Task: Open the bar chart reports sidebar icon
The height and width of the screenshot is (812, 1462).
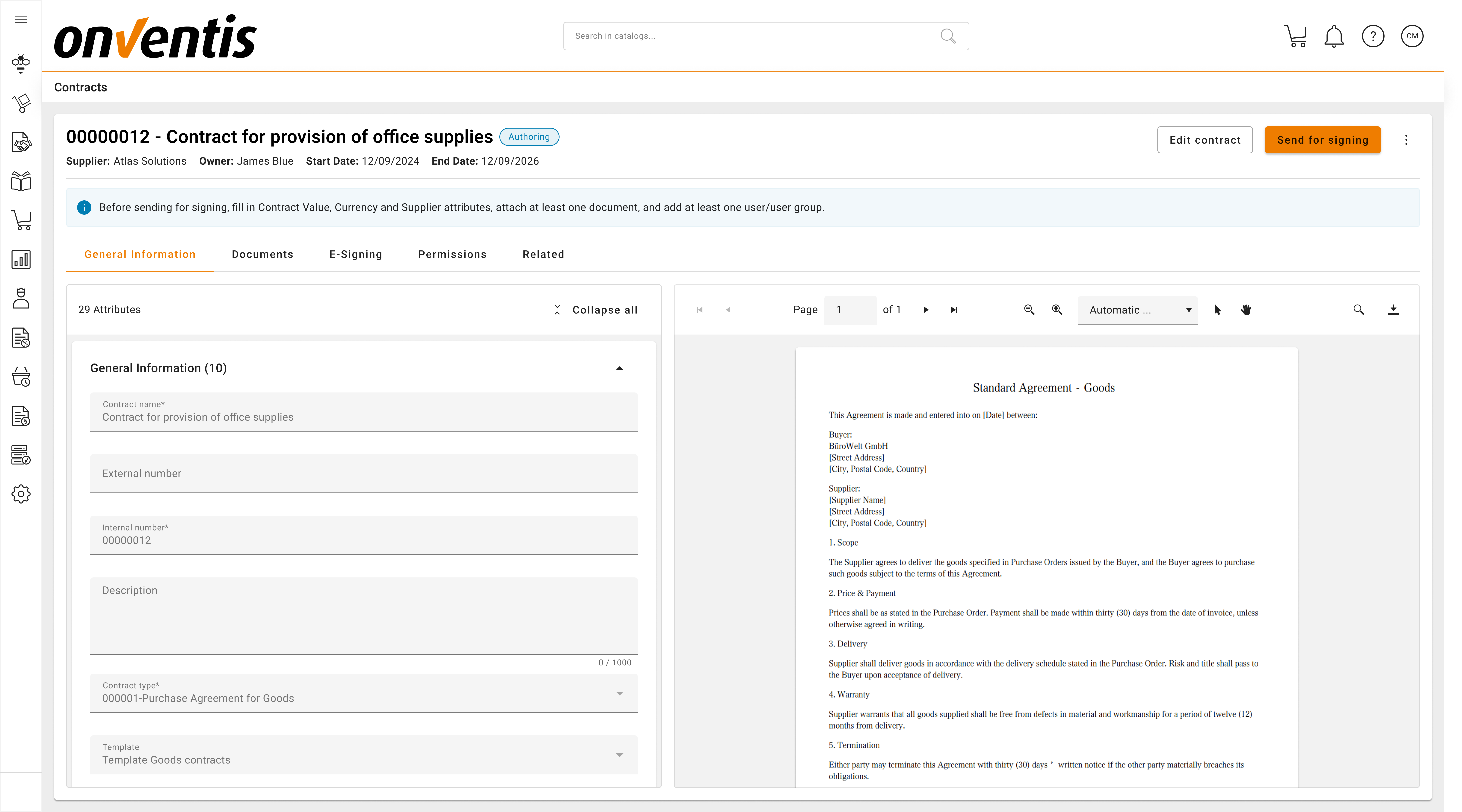Action: point(21,259)
